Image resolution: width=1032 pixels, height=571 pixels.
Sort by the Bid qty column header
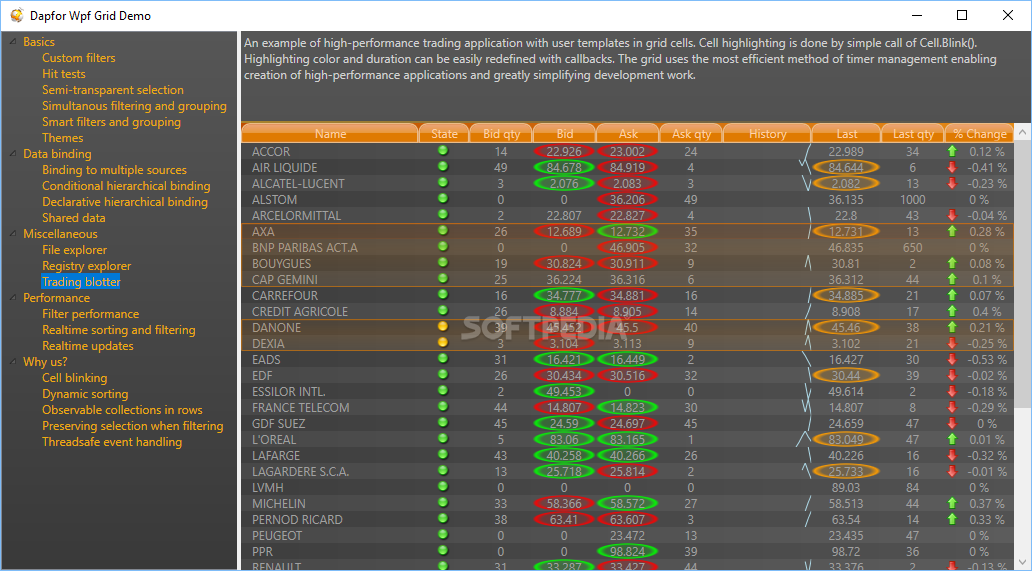(x=502, y=134)
